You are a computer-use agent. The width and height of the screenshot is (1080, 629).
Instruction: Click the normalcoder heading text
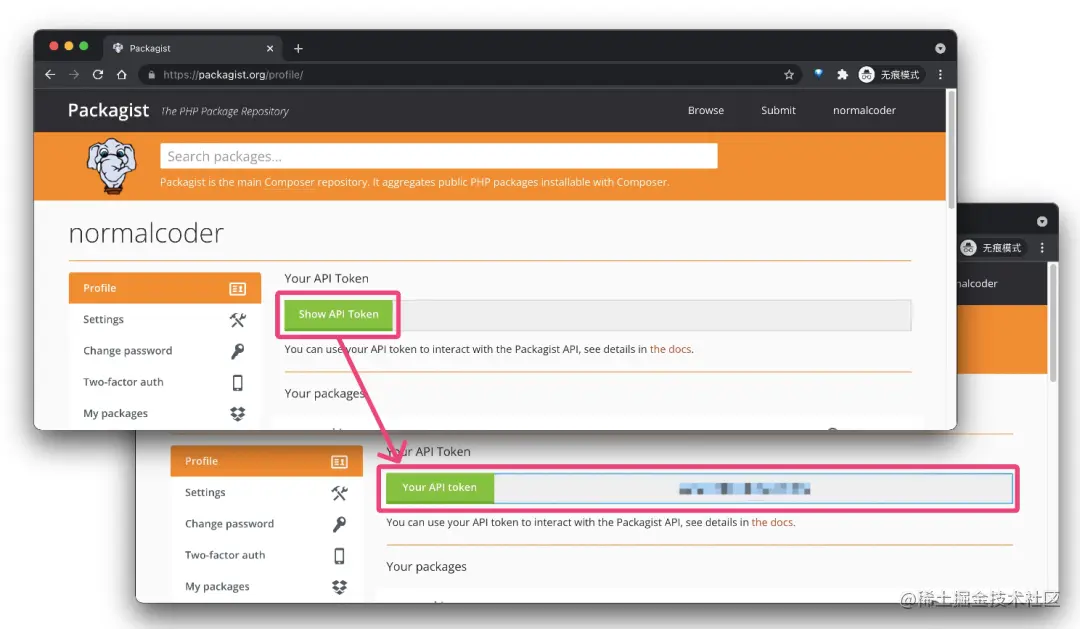[146, 234]
